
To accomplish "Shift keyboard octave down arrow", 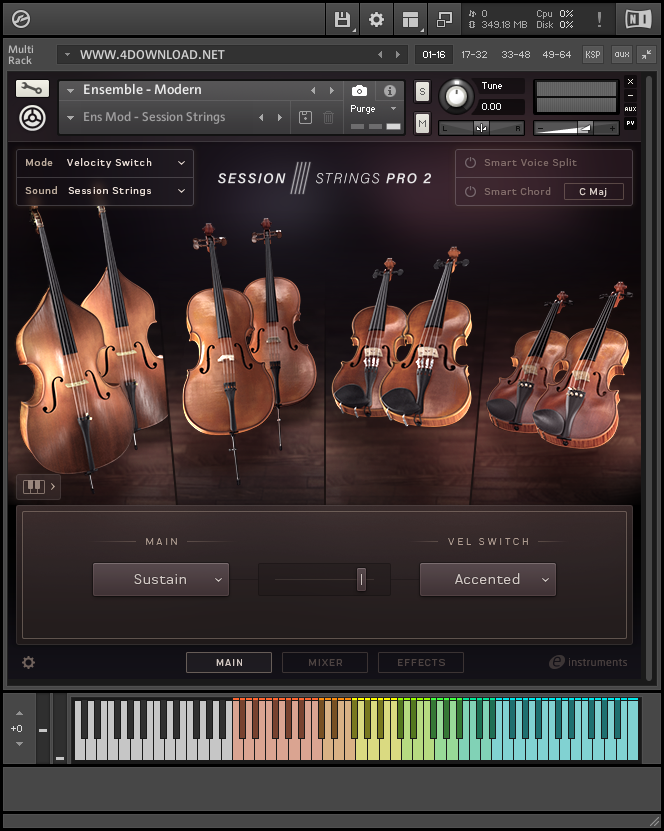I will click(19, 744).
